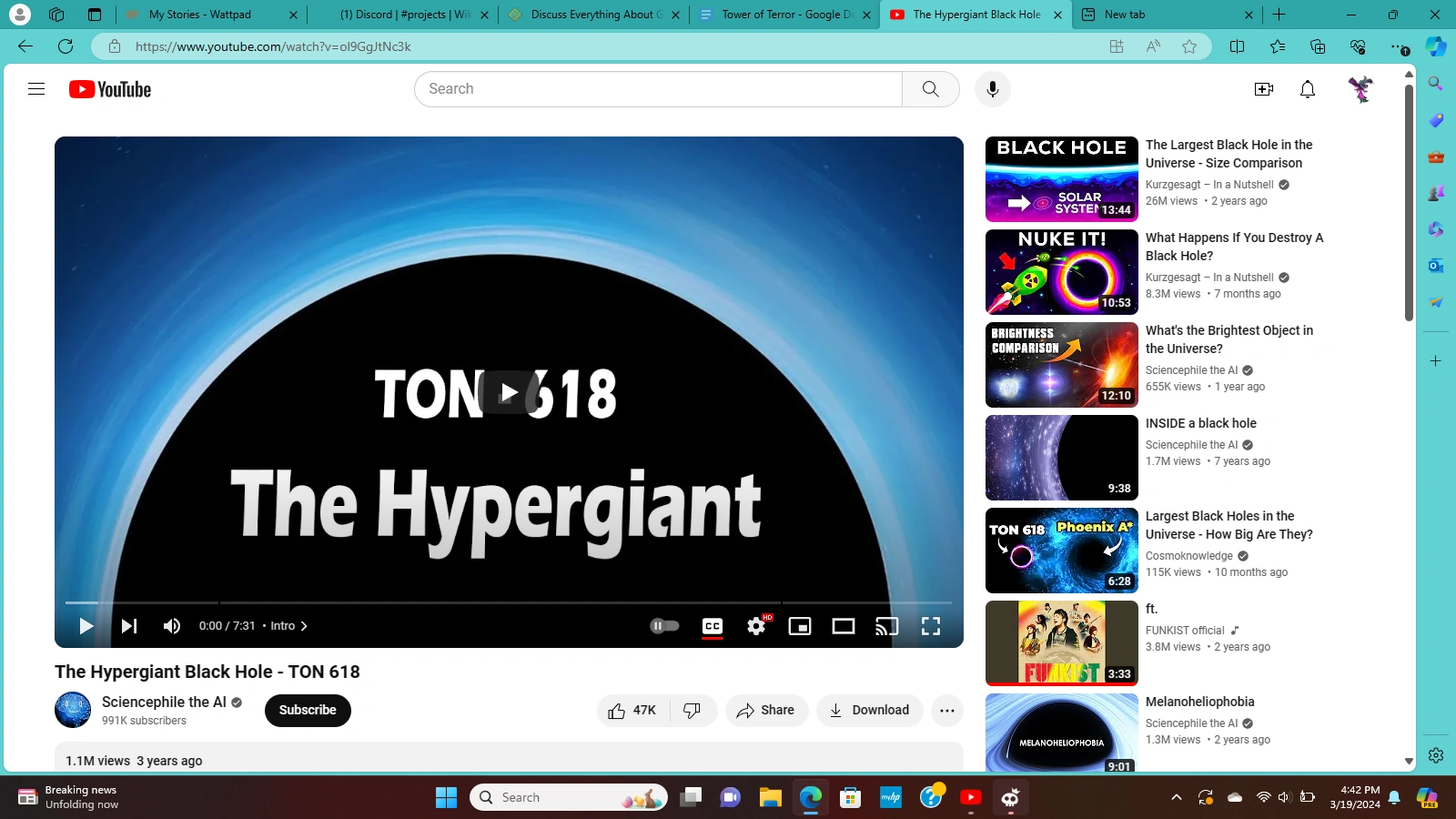Image resolution: width=1456 pixels, height=819 pixels.
Task: Open the INSIDE a black hole thumbnail
Action: pyautogui.click(x=1061, y=458)
